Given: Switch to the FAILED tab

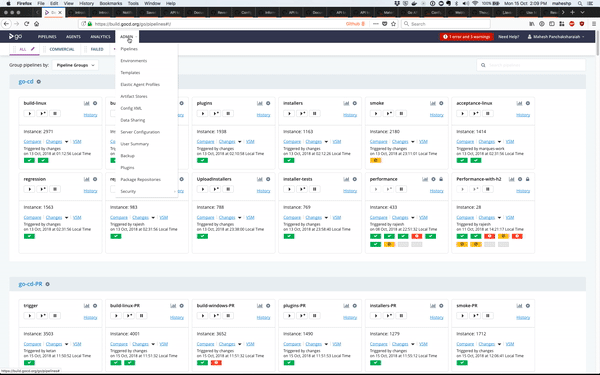Looking at the screenshot, I should coord(97,49).
